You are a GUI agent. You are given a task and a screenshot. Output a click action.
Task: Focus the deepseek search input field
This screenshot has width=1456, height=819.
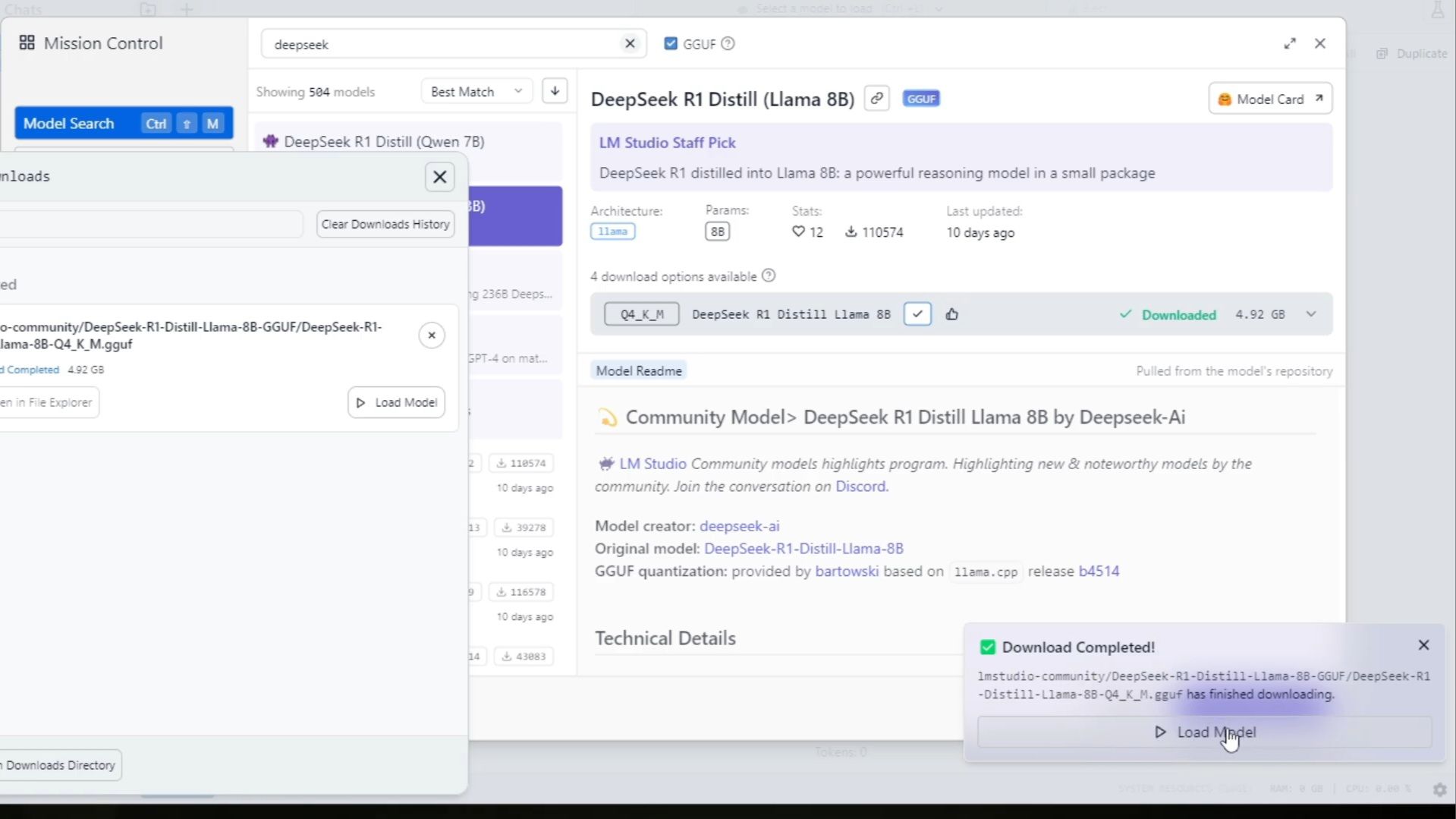444,44
